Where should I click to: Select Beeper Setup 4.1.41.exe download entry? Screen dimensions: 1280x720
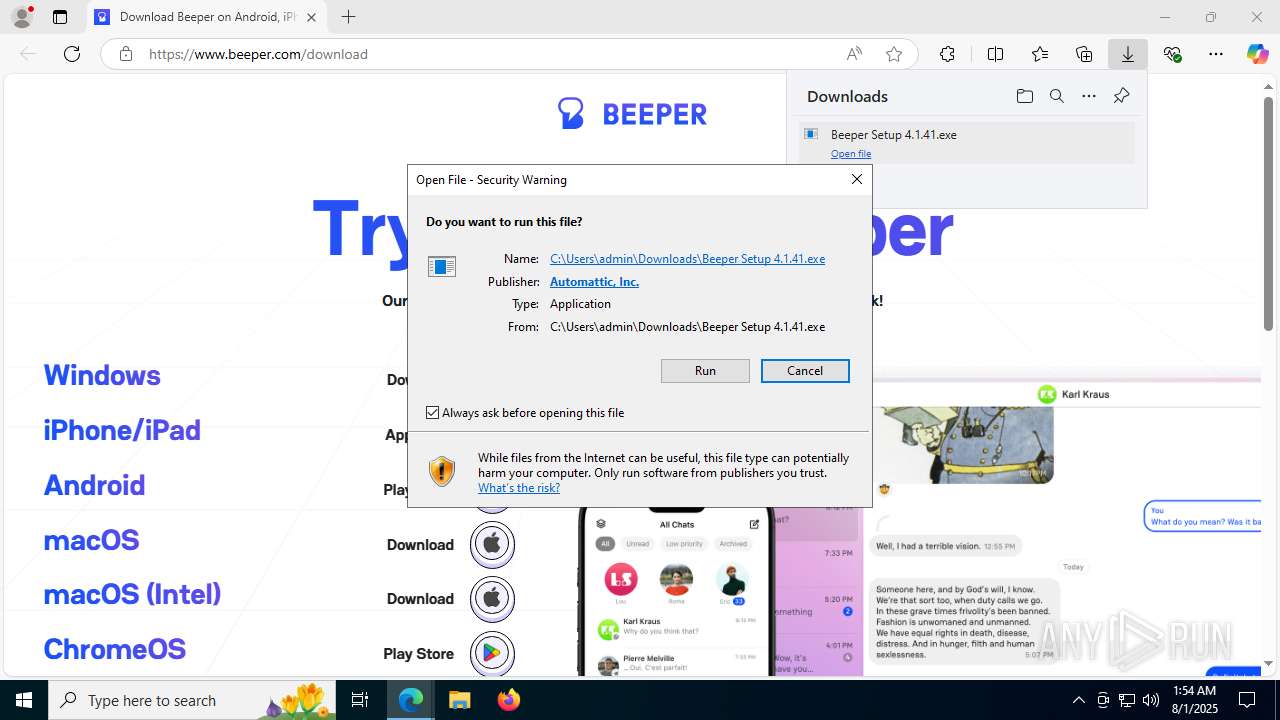point(966,142)
